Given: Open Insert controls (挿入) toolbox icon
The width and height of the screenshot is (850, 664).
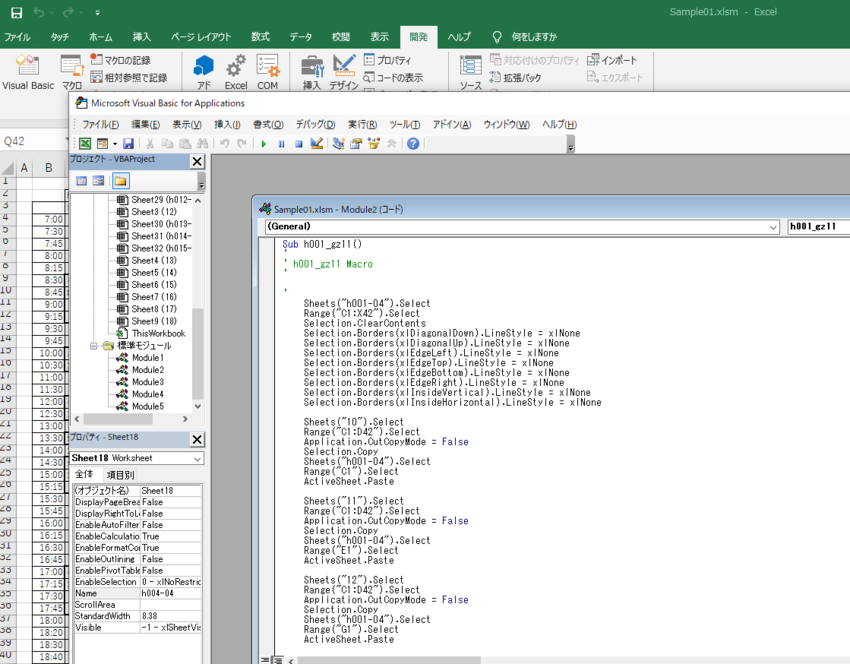Looking at the screenshot, I should pos(312,72).
